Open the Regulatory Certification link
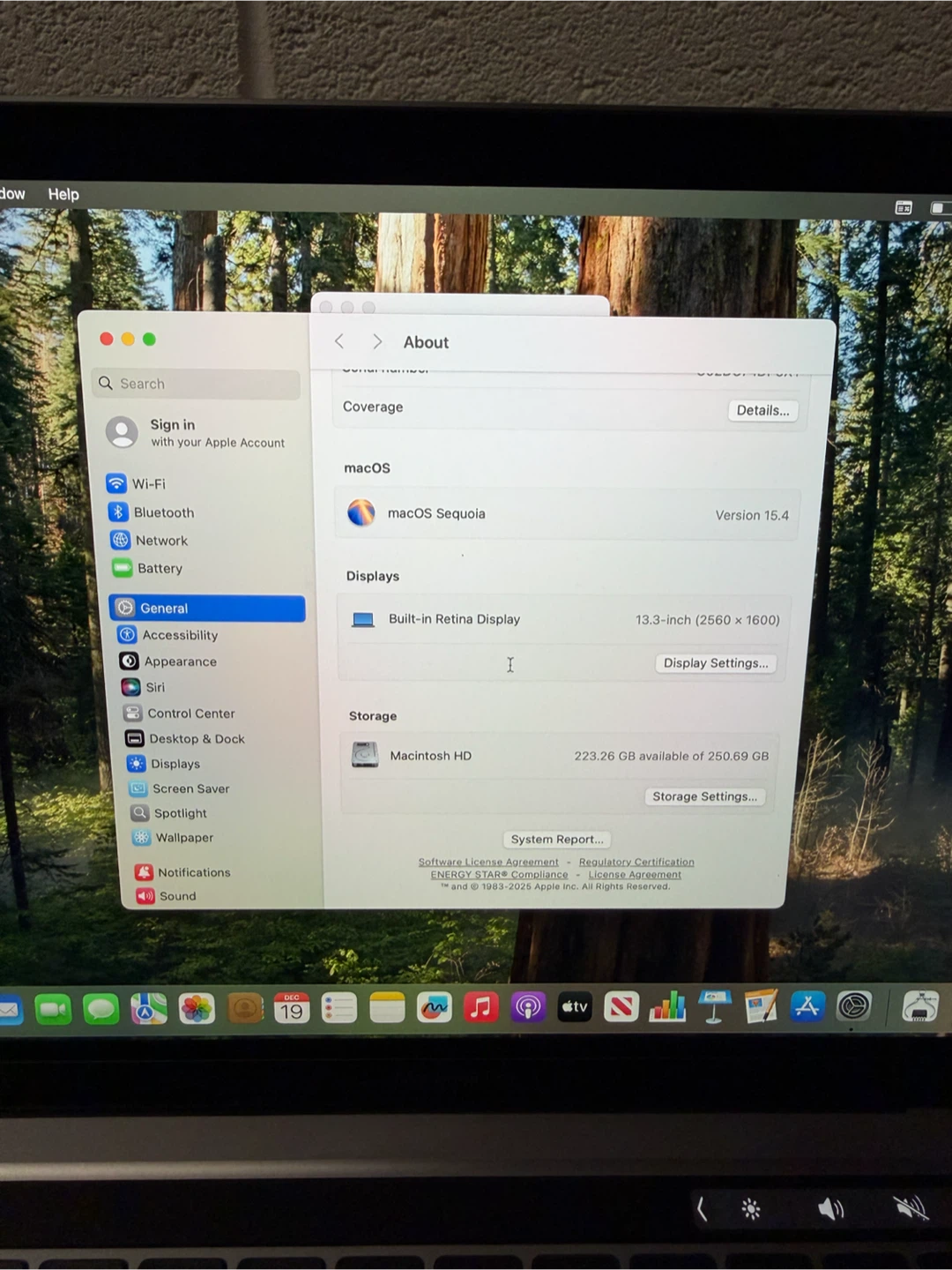Image resolution: width=952 pixels, height=1270 pixels. pyautogui.click(x=636, y=862)
